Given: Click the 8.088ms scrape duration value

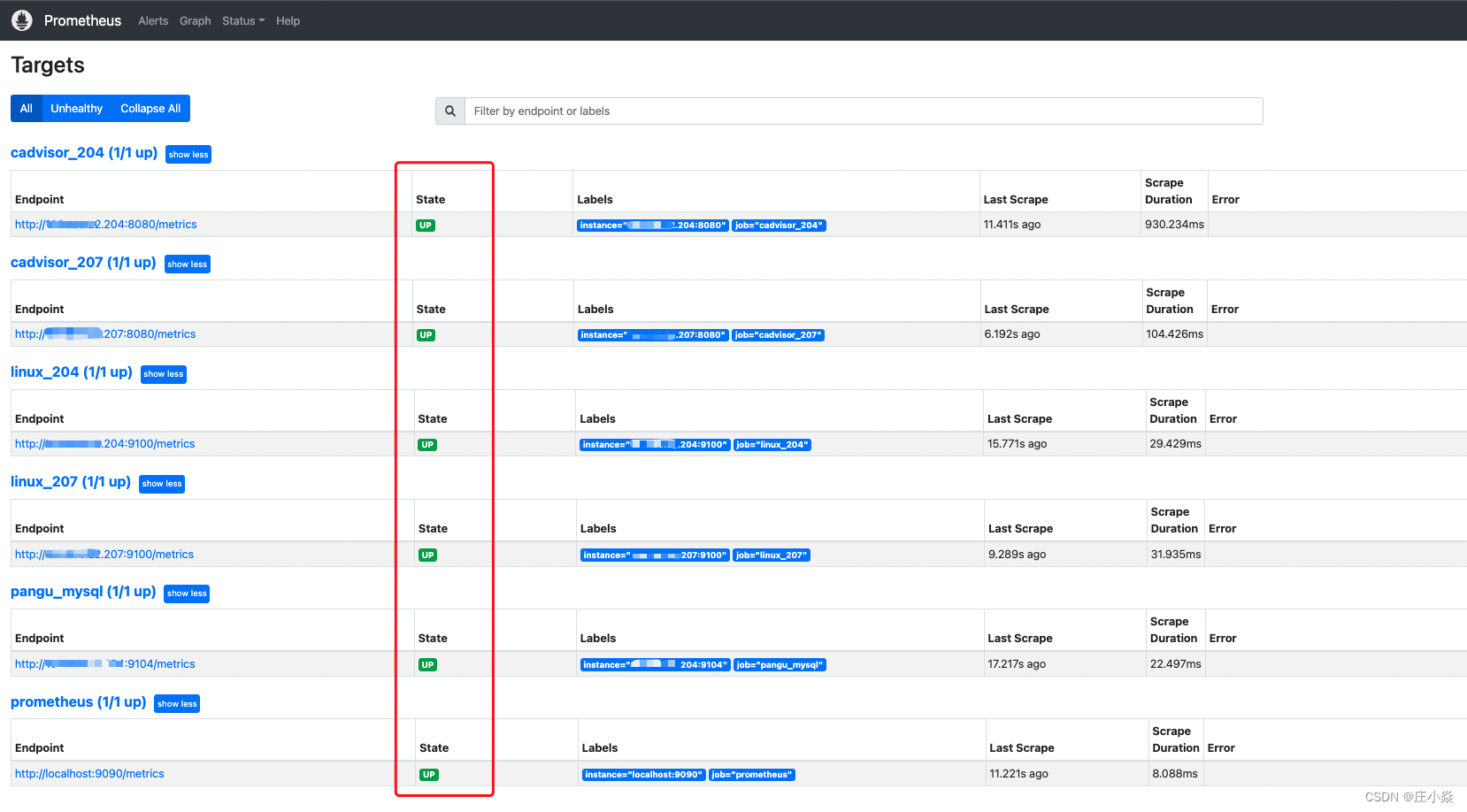Looking at the screenshot, I should pyautogui.click(x=1175, y=774).
